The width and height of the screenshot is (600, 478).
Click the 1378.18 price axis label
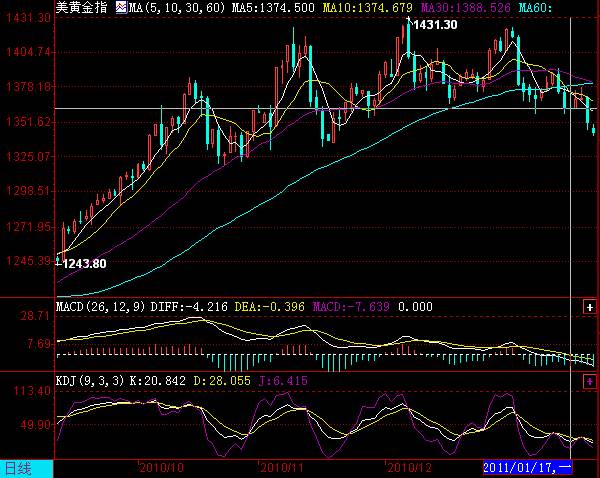[28, 87]
